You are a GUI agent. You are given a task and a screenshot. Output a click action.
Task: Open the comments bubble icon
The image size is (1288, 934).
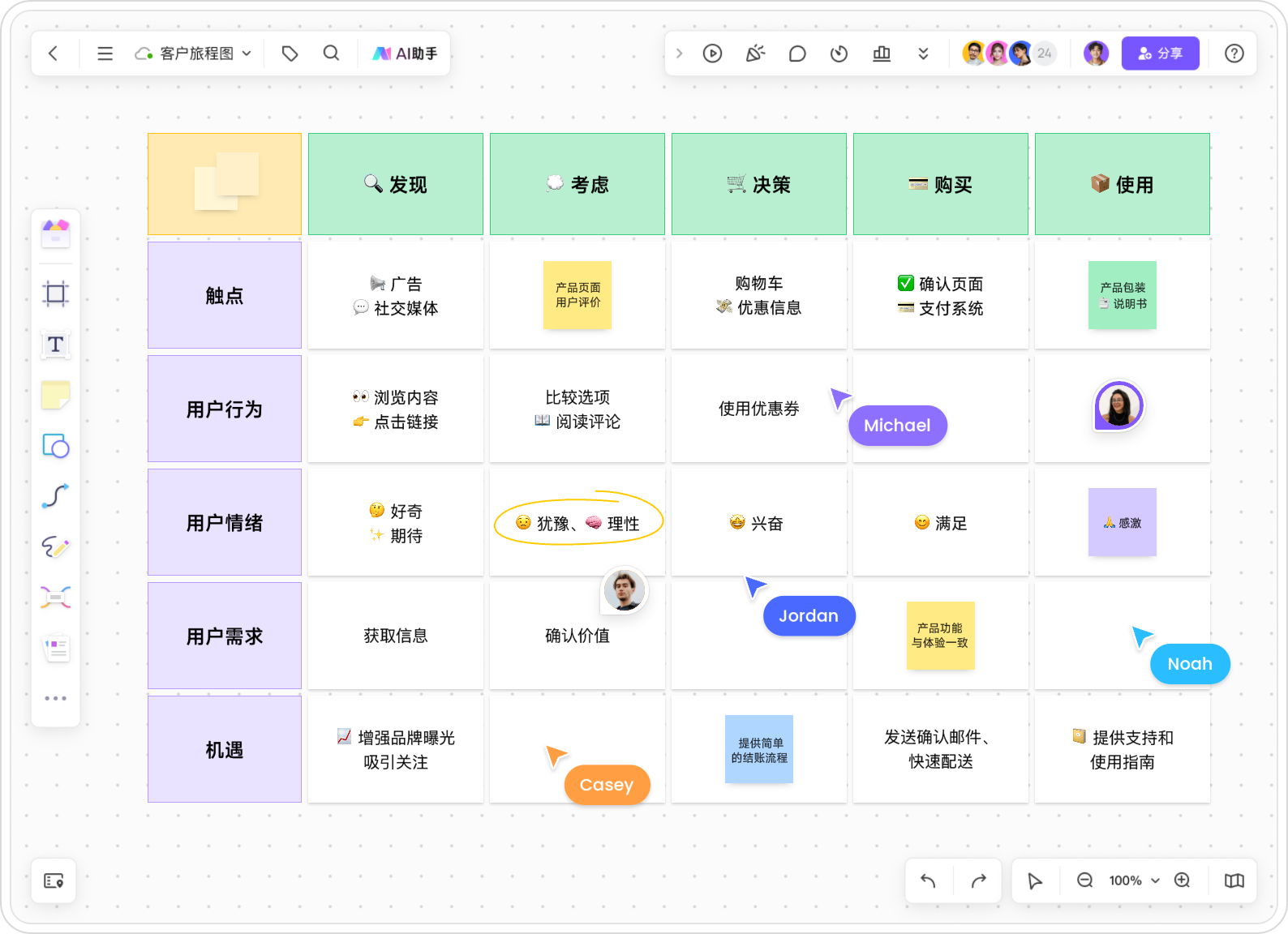(x=797, y=54)
